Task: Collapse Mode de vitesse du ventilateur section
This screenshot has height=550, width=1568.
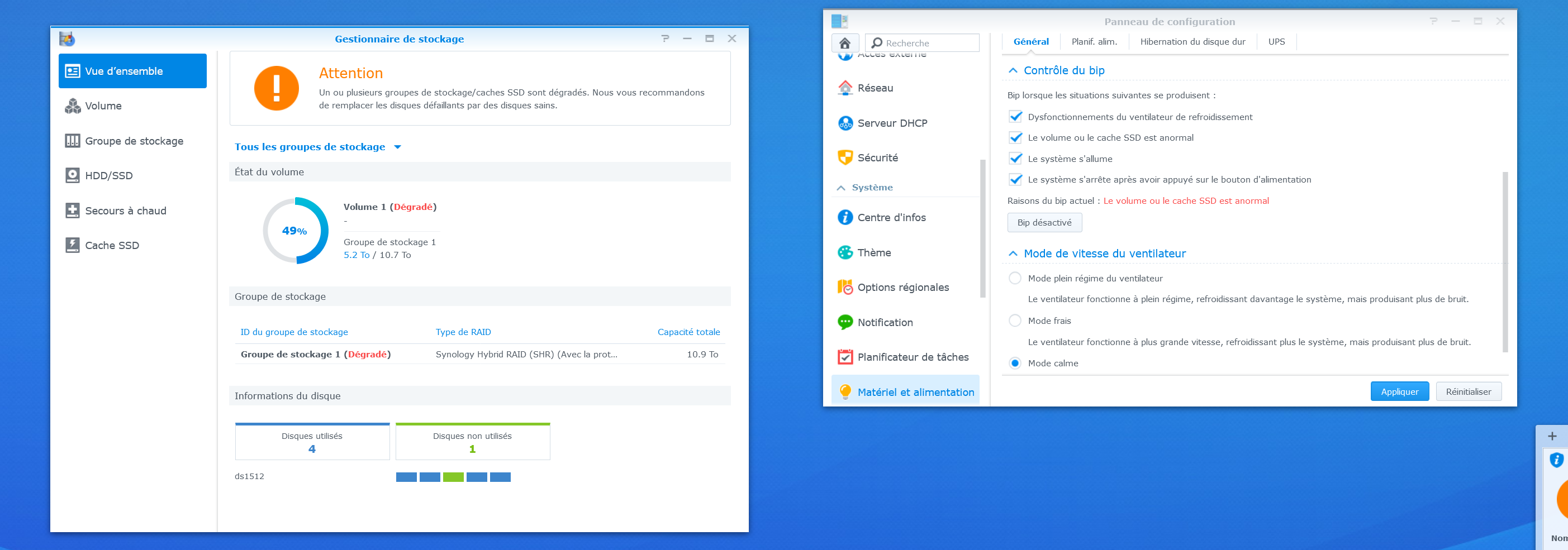Action: click(x=1013, y=254)
